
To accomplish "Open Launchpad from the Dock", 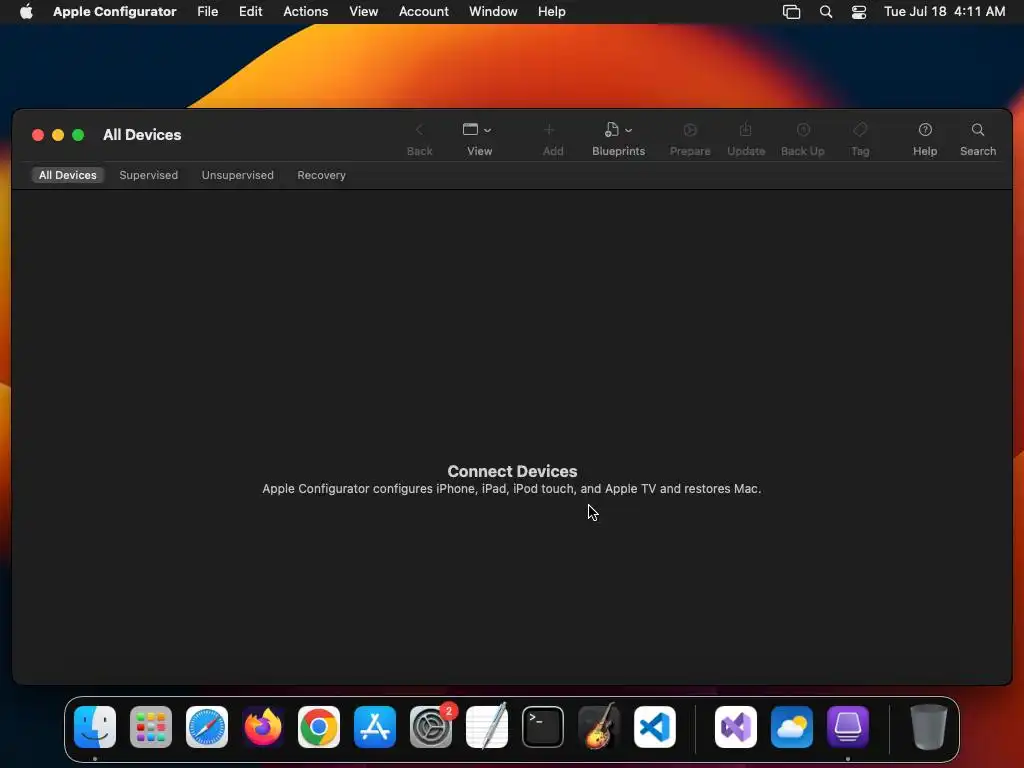I will (x=151, y=727).
